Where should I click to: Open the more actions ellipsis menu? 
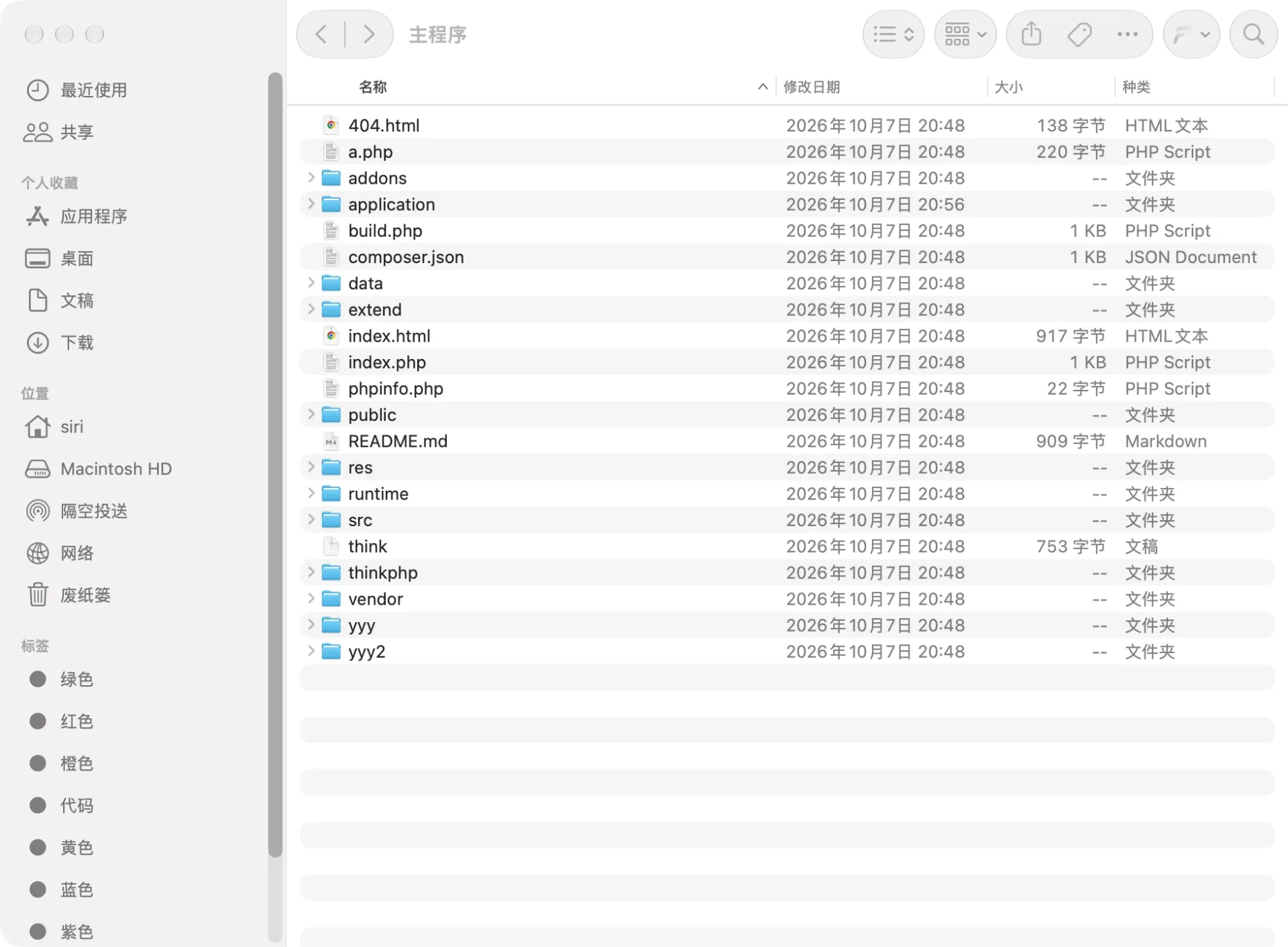point(1127,34)
